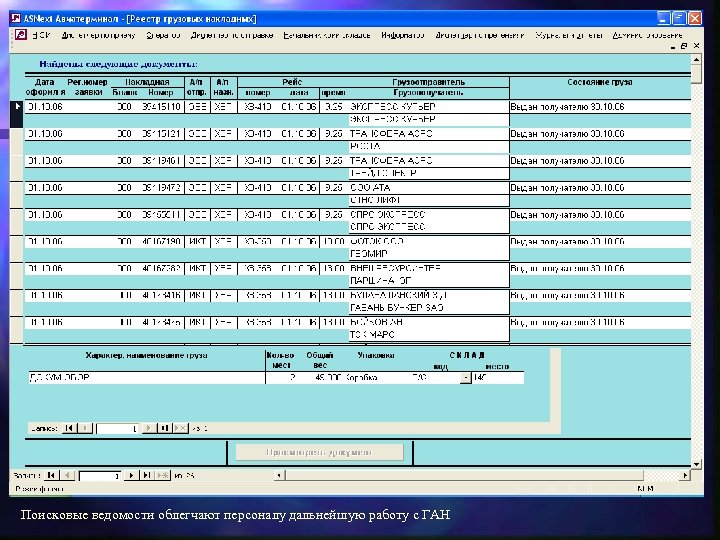Select consignee cell РОСТА
The width and height of the screenshot is (720, 540).
[428, 146]
